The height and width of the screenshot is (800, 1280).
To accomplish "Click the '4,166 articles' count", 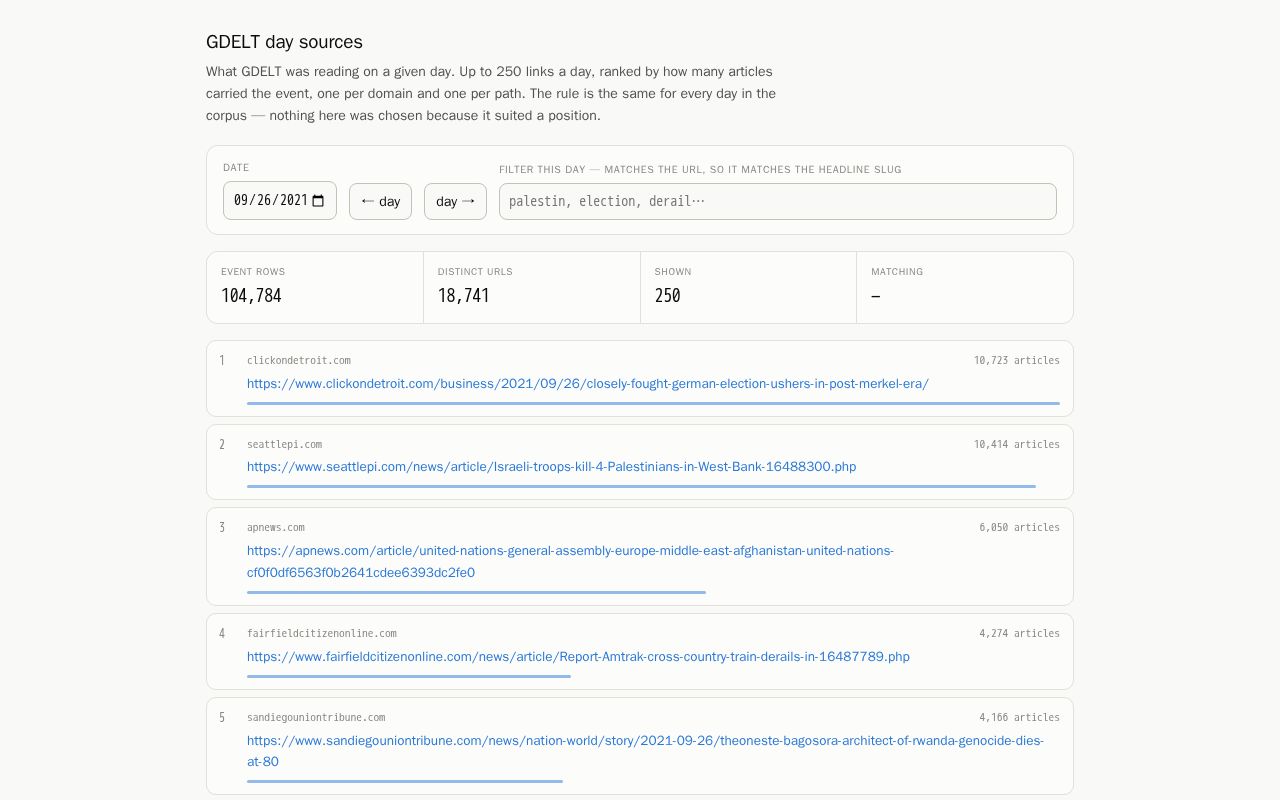I will pos(1020,717).
